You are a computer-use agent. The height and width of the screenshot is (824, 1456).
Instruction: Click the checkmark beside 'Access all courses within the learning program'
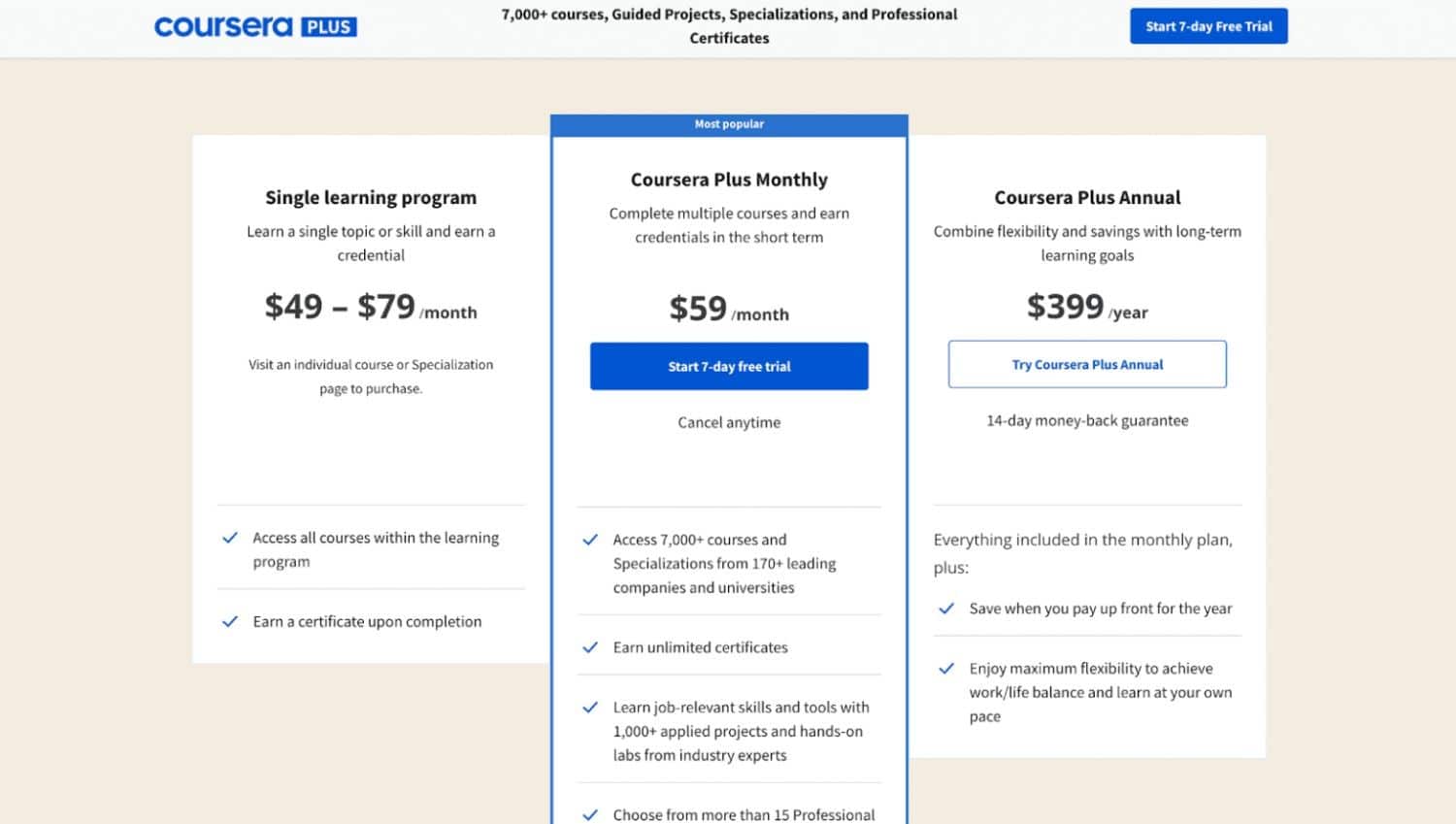tap(230, 537)
